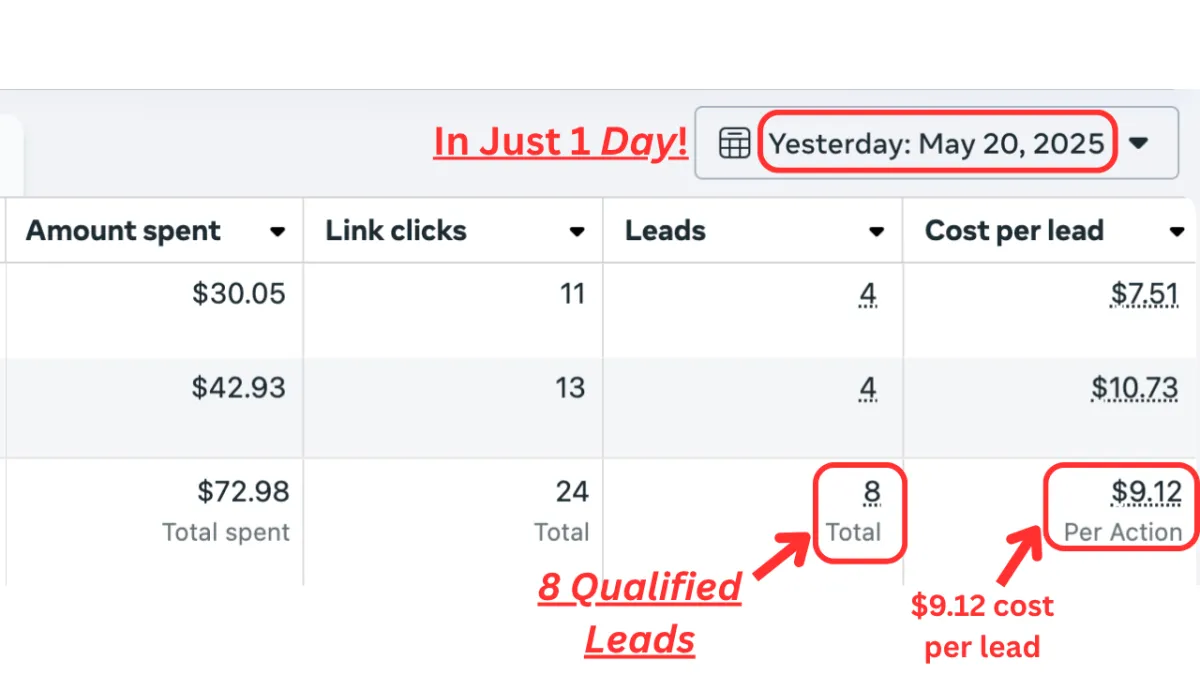Viewport: 1200px width, 675px height.
Task: Open the date range dropdown arrow
Action: 1138,143
